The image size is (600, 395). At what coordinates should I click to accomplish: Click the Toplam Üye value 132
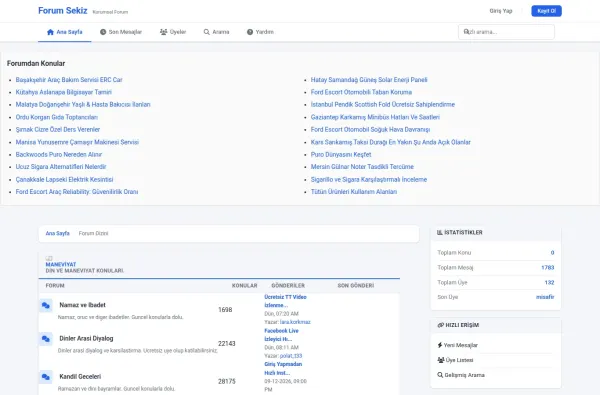[549, 282]
